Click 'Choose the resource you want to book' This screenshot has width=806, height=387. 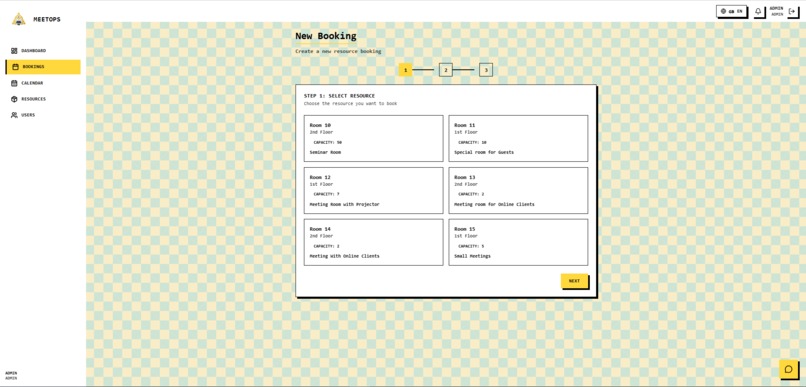point(350,104)
